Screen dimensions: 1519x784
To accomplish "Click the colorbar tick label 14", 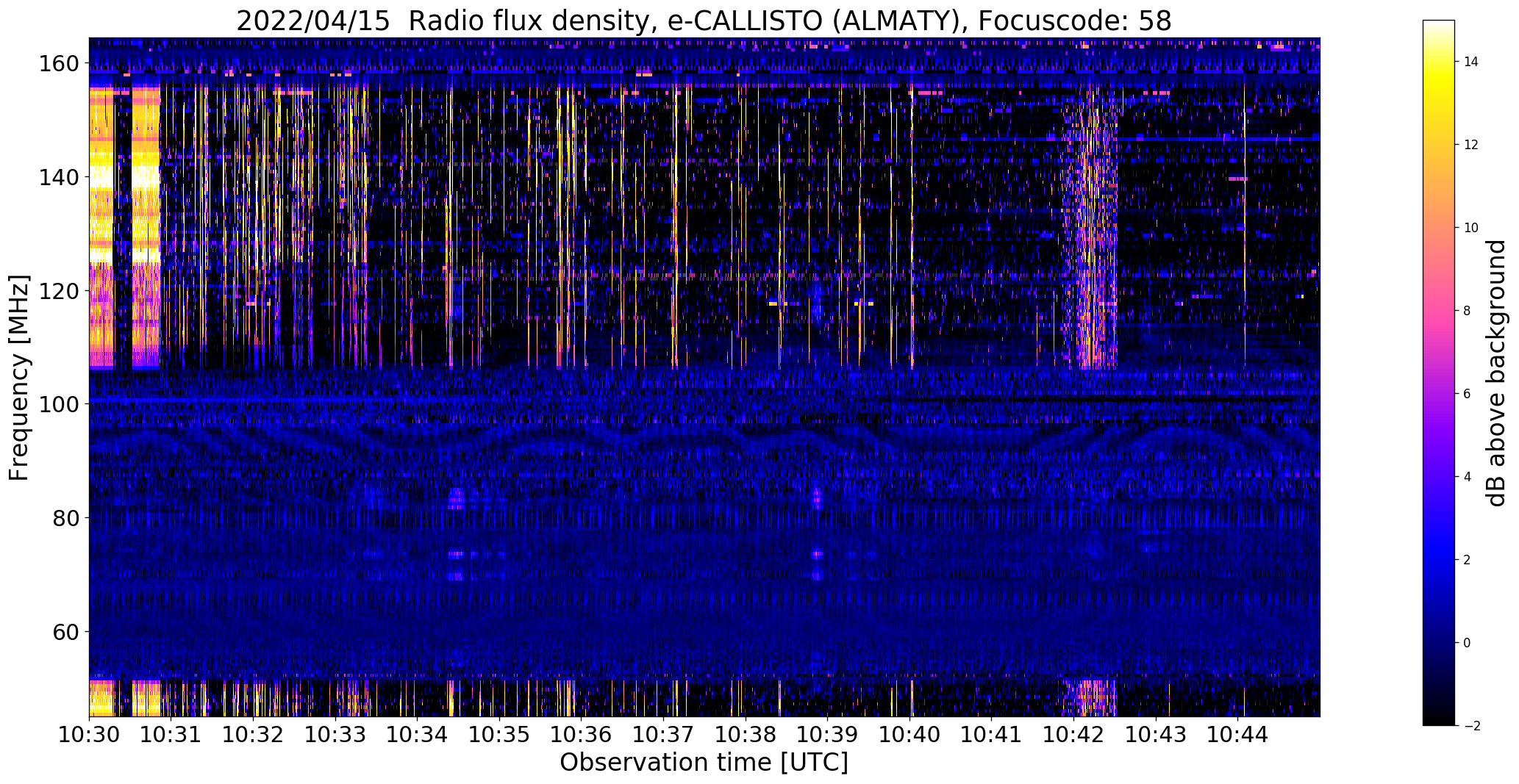I will click(x=1470, y=62).
